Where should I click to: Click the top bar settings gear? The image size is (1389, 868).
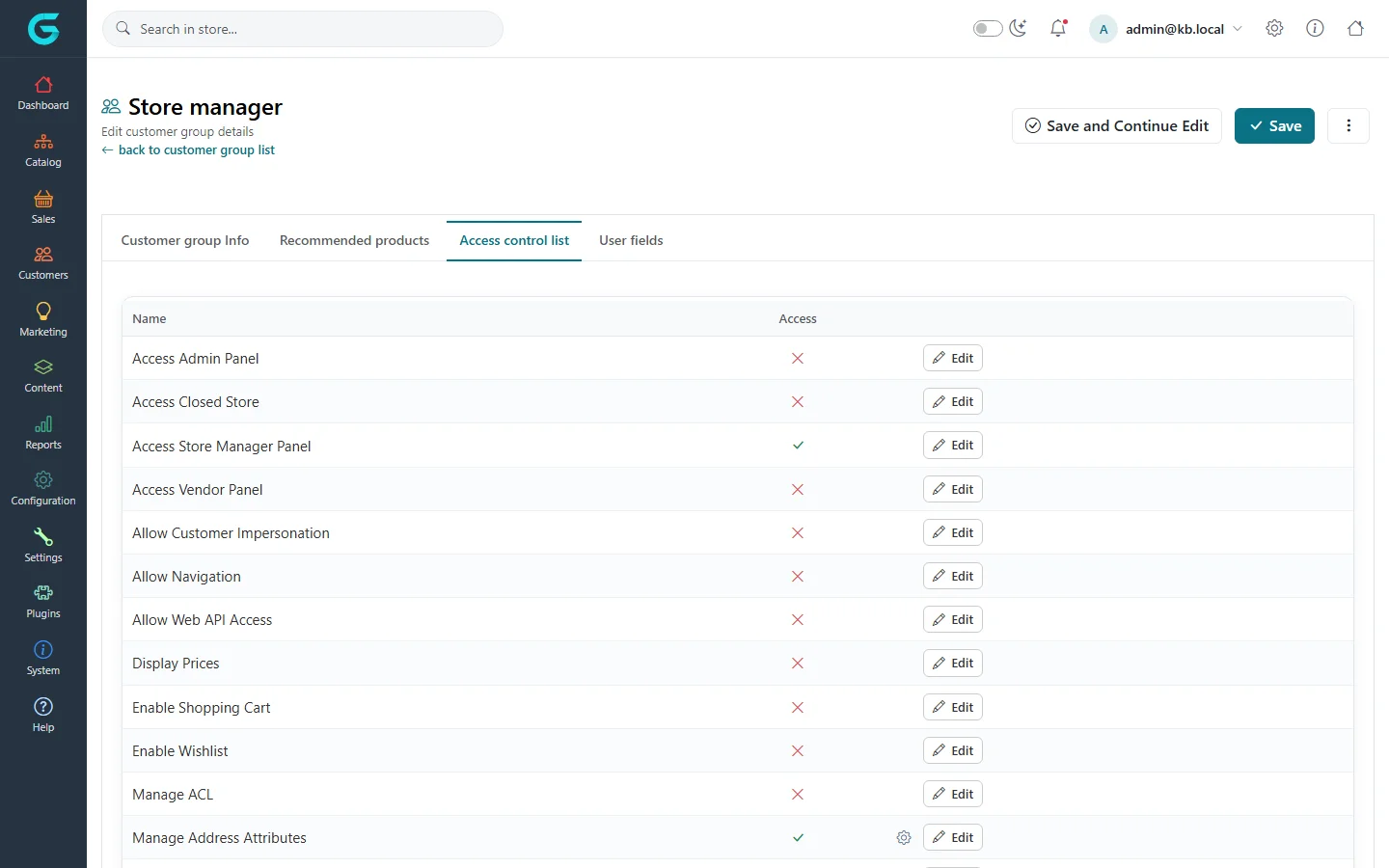coord(1274,29)
